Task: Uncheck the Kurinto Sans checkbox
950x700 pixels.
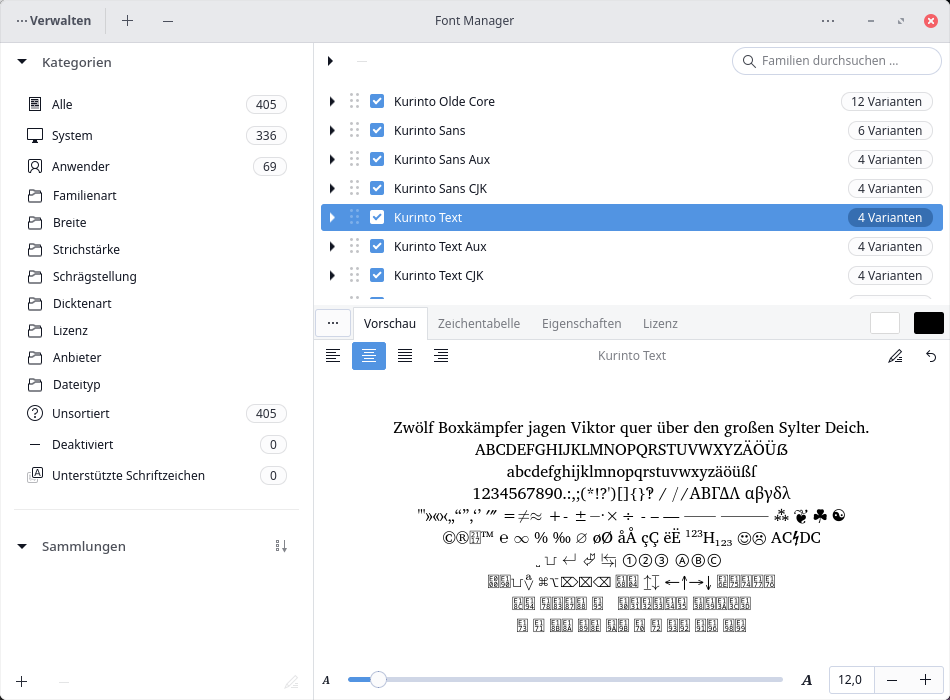Action: pyautogui.click(x=377, y=130)
